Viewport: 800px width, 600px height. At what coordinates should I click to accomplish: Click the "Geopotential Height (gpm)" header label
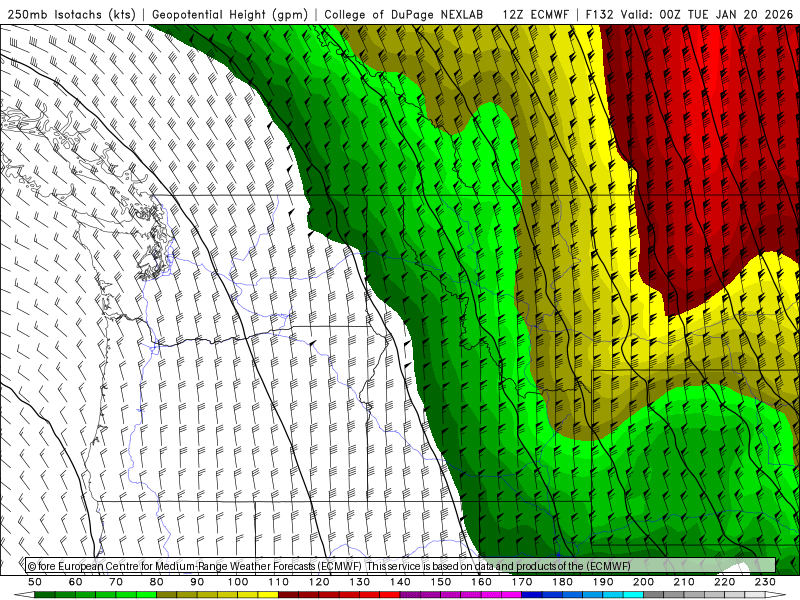230,14
